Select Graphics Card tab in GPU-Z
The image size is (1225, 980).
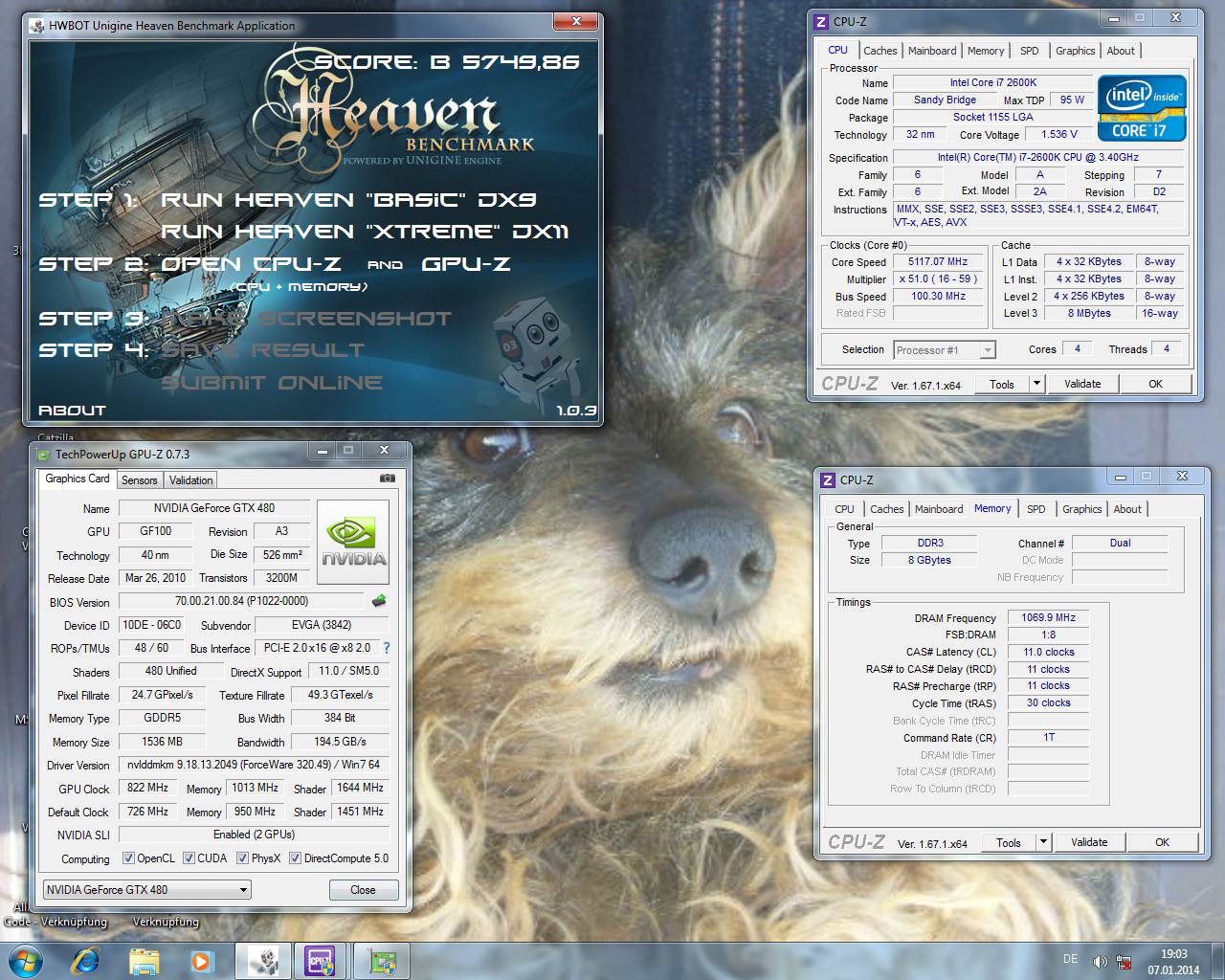[x=78, y=479]
